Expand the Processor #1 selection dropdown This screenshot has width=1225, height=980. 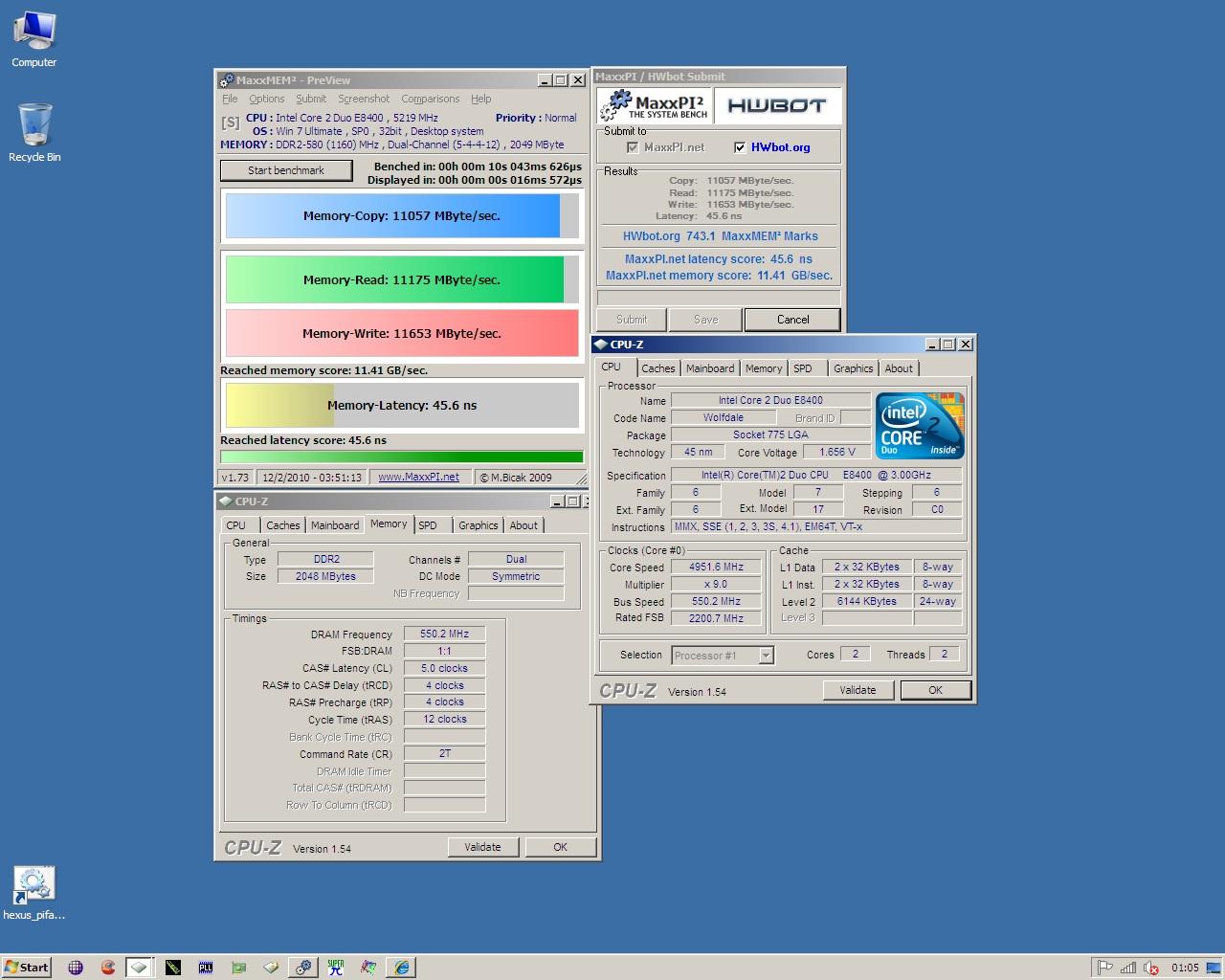[766, 656]
